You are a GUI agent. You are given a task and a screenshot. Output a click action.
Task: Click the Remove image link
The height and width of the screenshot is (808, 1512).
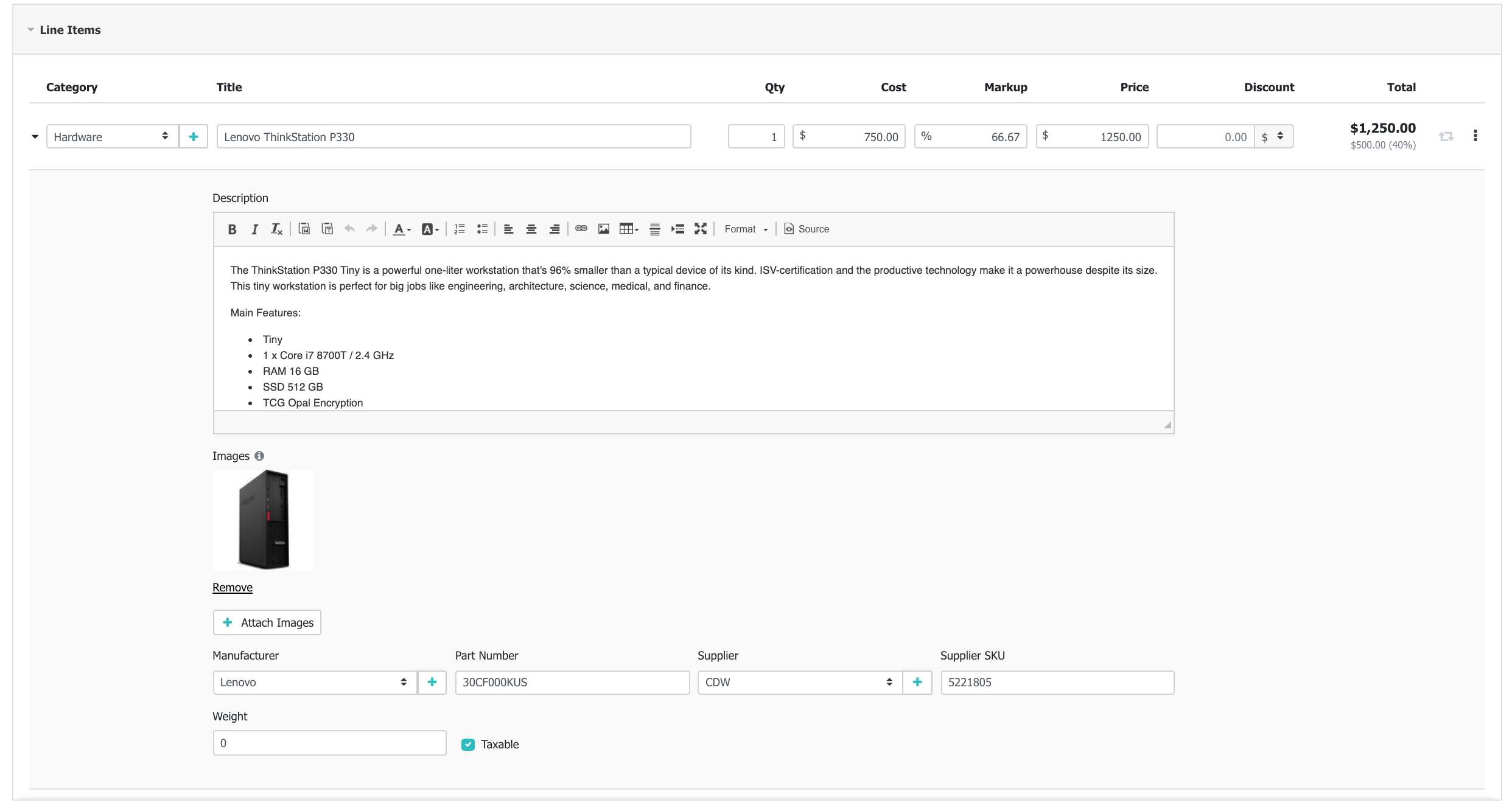(233, 587)
